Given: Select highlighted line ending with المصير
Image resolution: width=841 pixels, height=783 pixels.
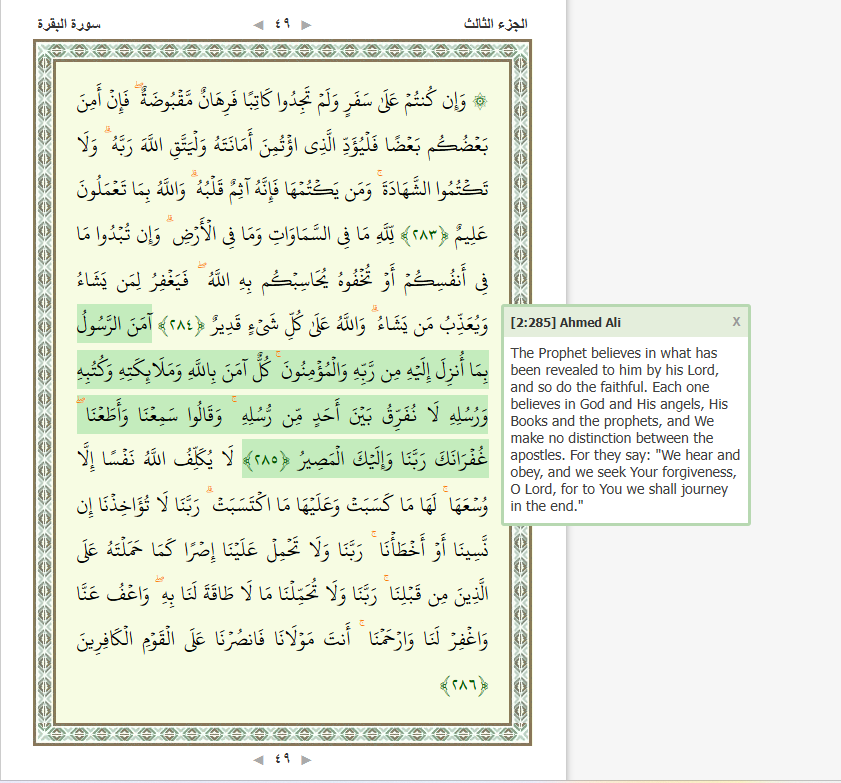Looking at the screenshot, I should (x=365, y=459).
